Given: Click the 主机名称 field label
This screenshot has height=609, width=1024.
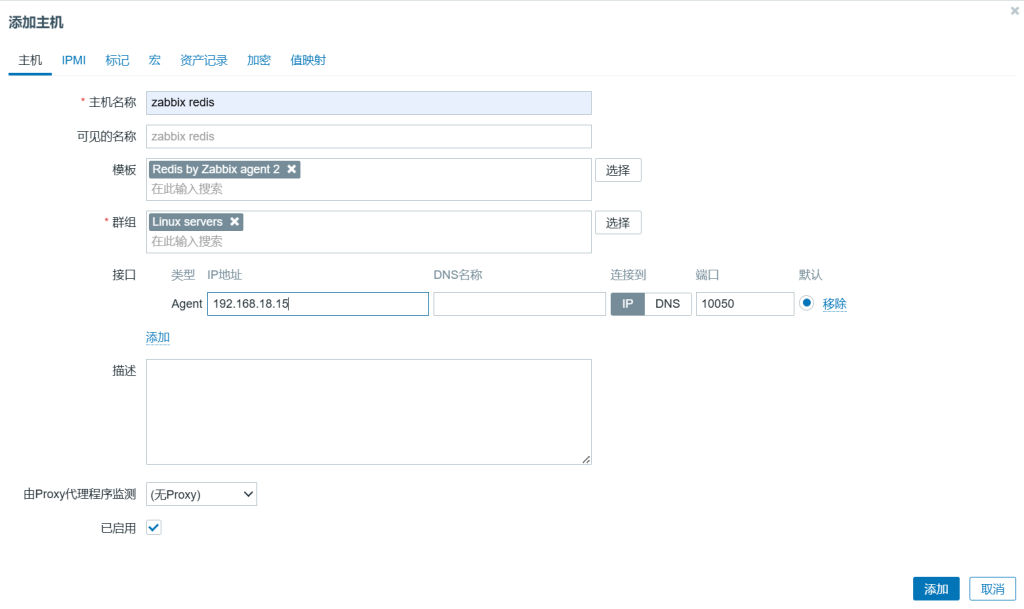Looking at the screenshot, I should coord(112,102).
